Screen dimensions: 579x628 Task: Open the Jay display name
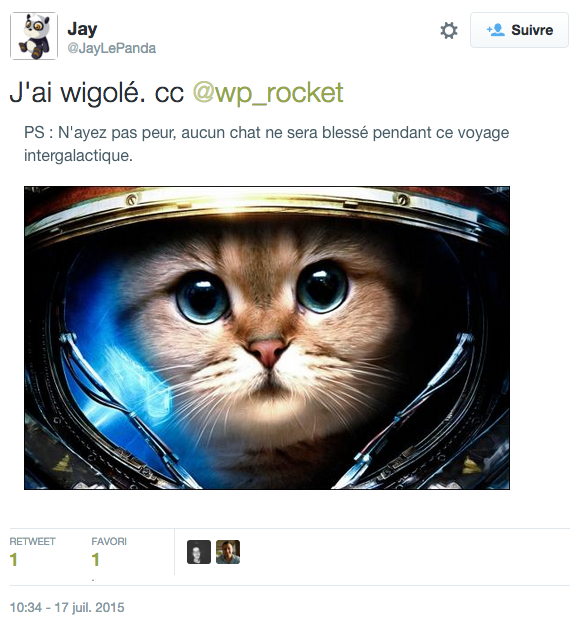click(x=82, y=29)
